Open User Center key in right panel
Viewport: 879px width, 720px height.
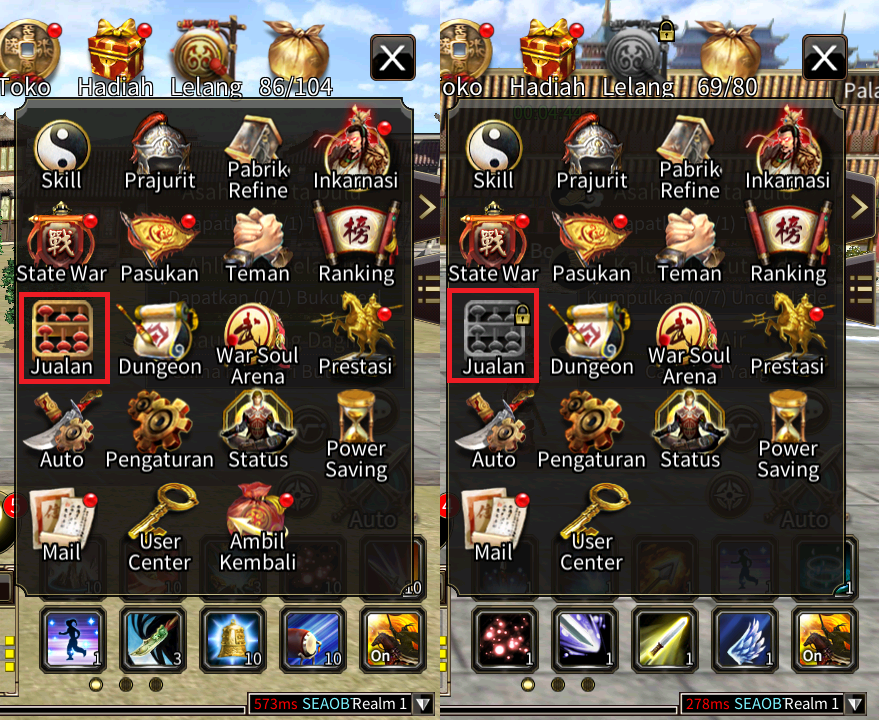[x=592, y=528]
